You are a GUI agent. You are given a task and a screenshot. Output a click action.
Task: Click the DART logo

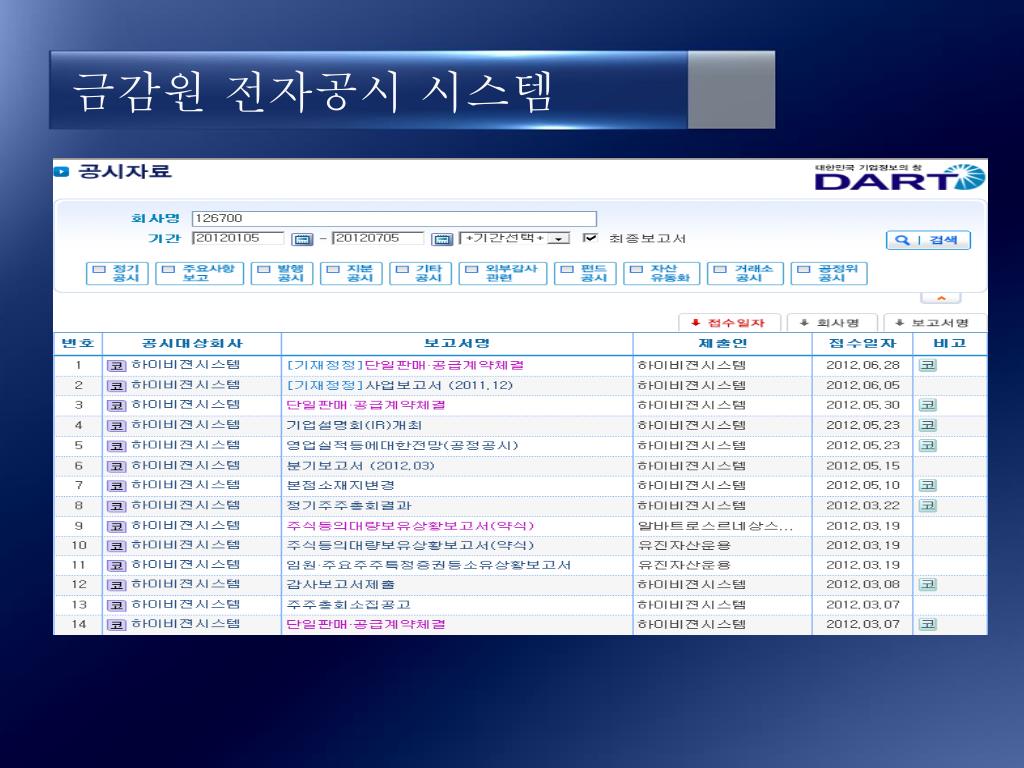[x=900, y=177]
